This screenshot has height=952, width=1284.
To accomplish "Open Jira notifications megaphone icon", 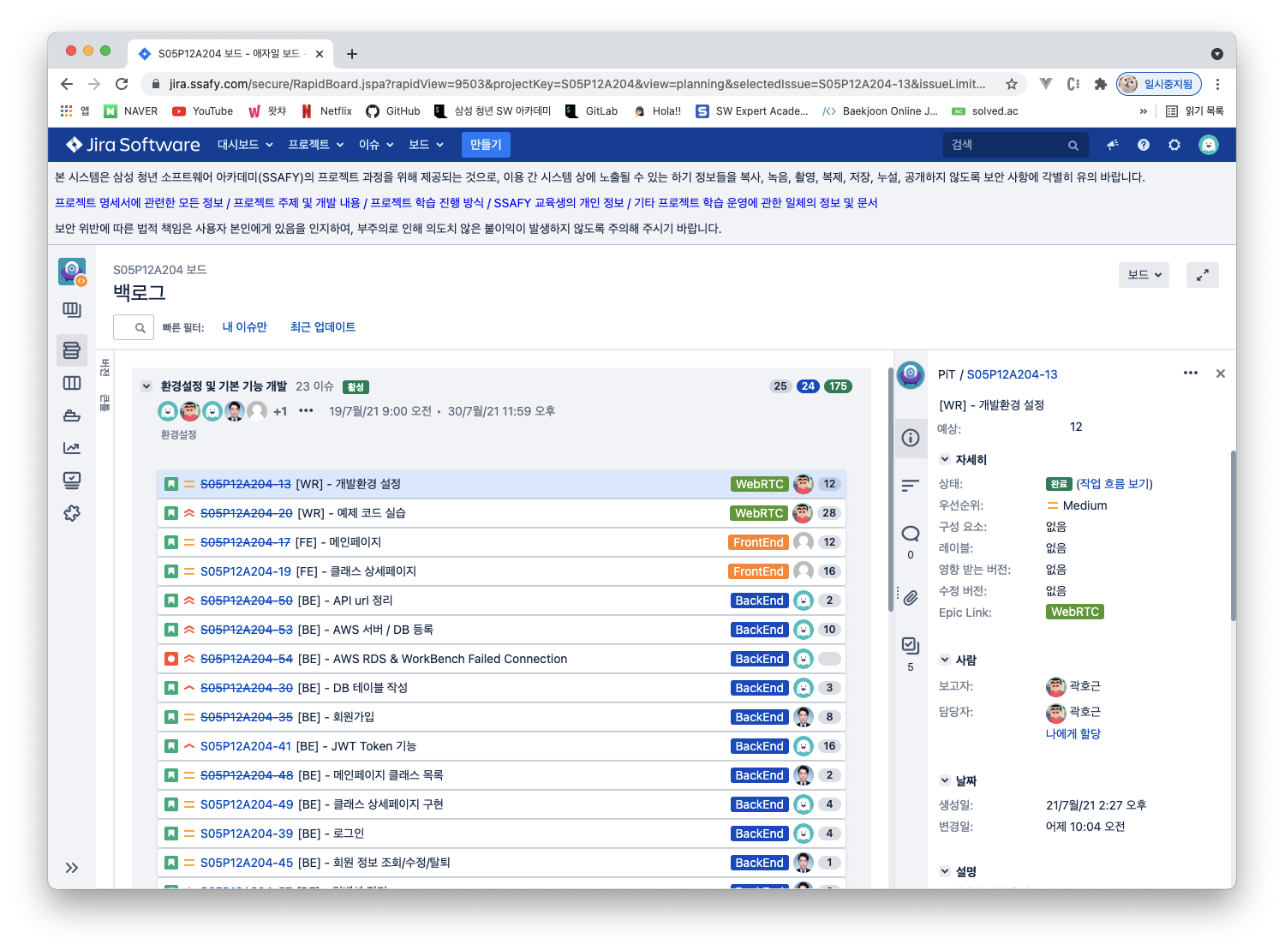I will (1112, 145).
